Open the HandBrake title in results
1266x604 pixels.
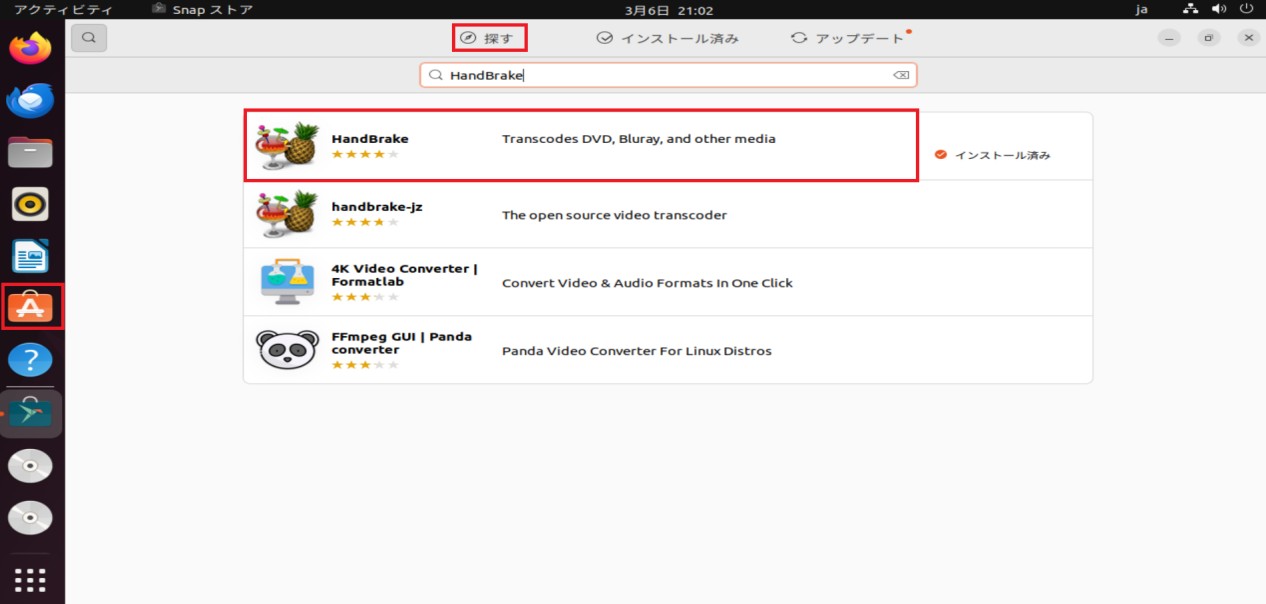[x=370, y=139]
